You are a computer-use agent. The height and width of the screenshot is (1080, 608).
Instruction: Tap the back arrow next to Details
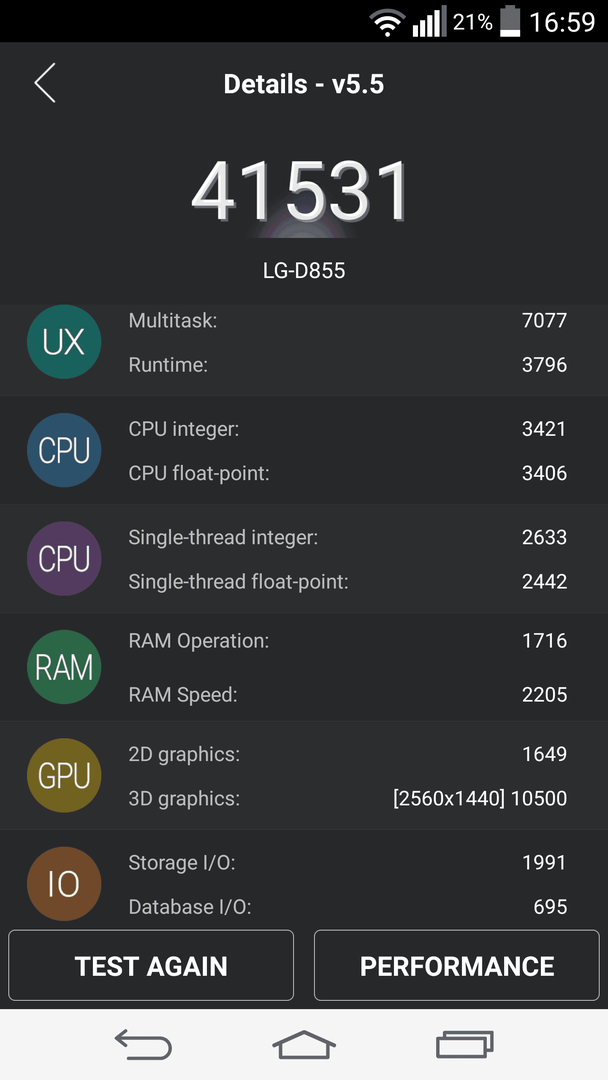(45, 83)
